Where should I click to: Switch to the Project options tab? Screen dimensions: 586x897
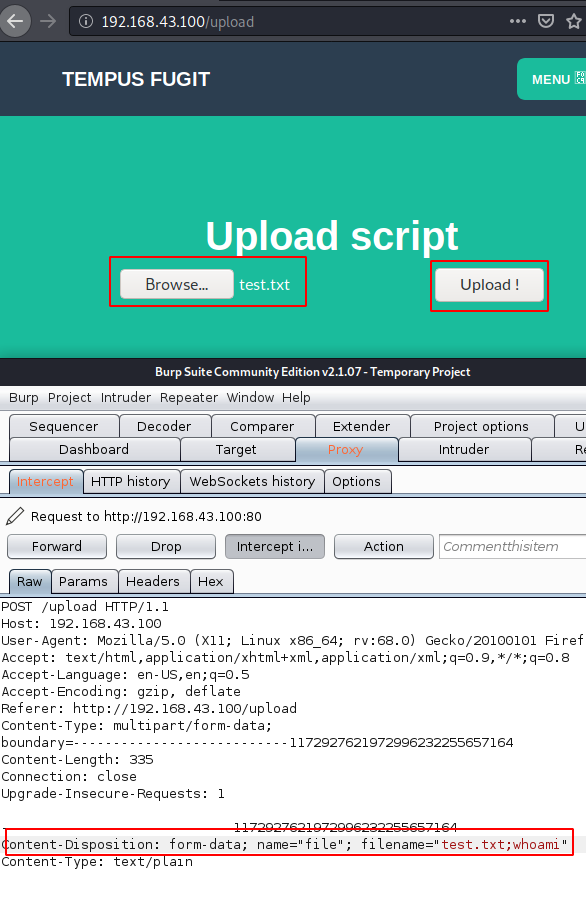click(x=481, y=426)
